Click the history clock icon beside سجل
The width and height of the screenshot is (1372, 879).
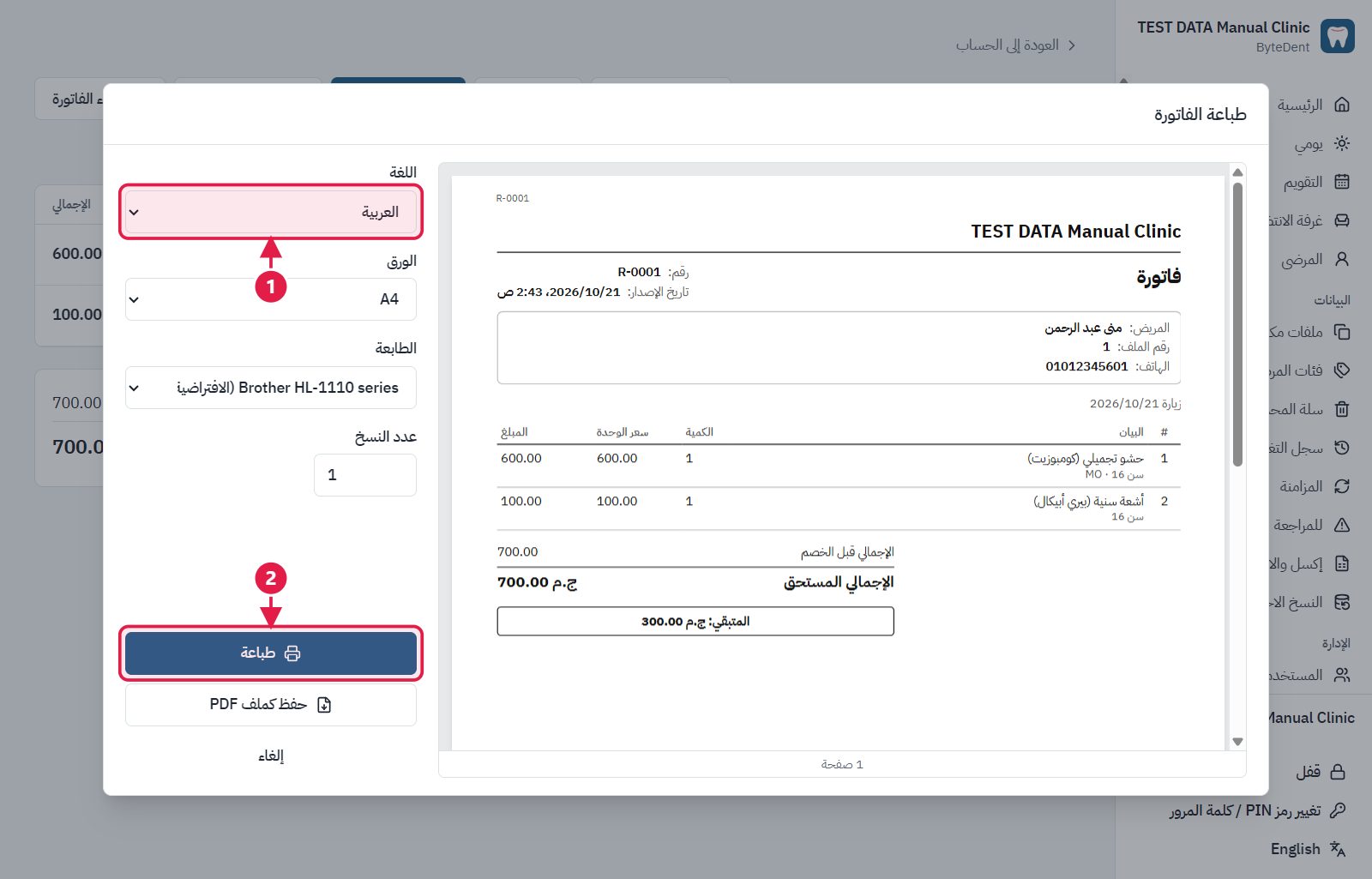[1342, 448]
